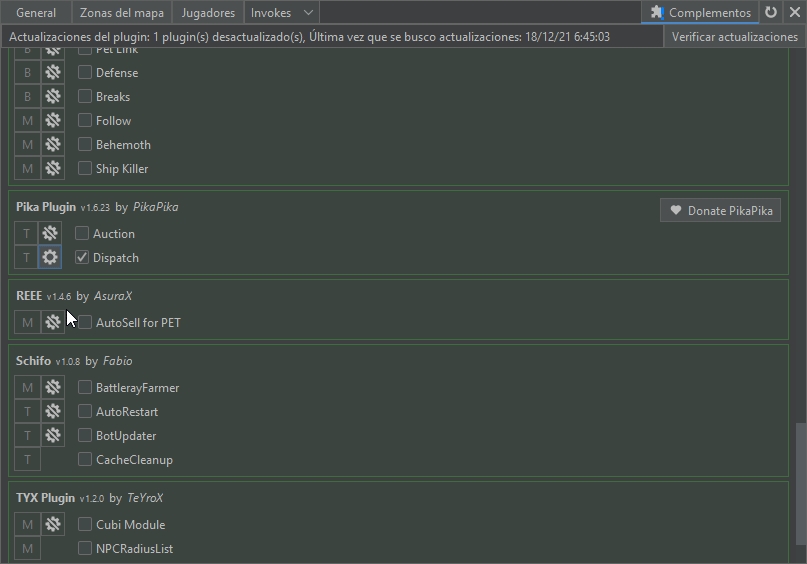Click the settings icon beside AutoRestart
Image resolution: width=807 pixels, height=564 pixels.
pyautogui.click(x=53, y=412)
